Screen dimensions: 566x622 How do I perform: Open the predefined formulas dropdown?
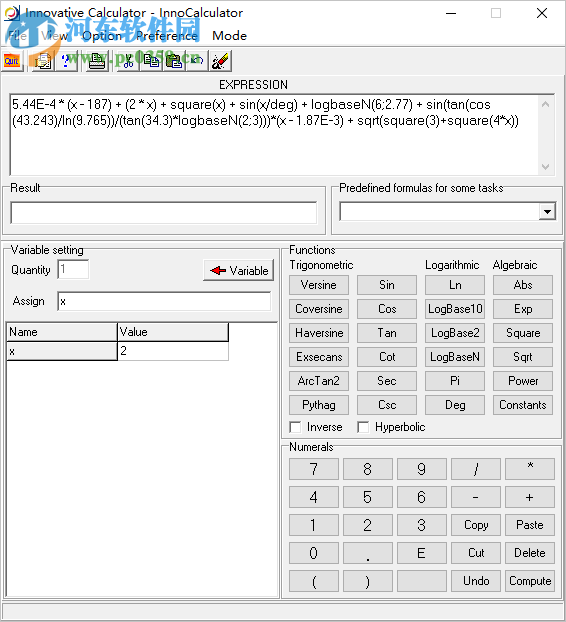click(x=547, y=212)
